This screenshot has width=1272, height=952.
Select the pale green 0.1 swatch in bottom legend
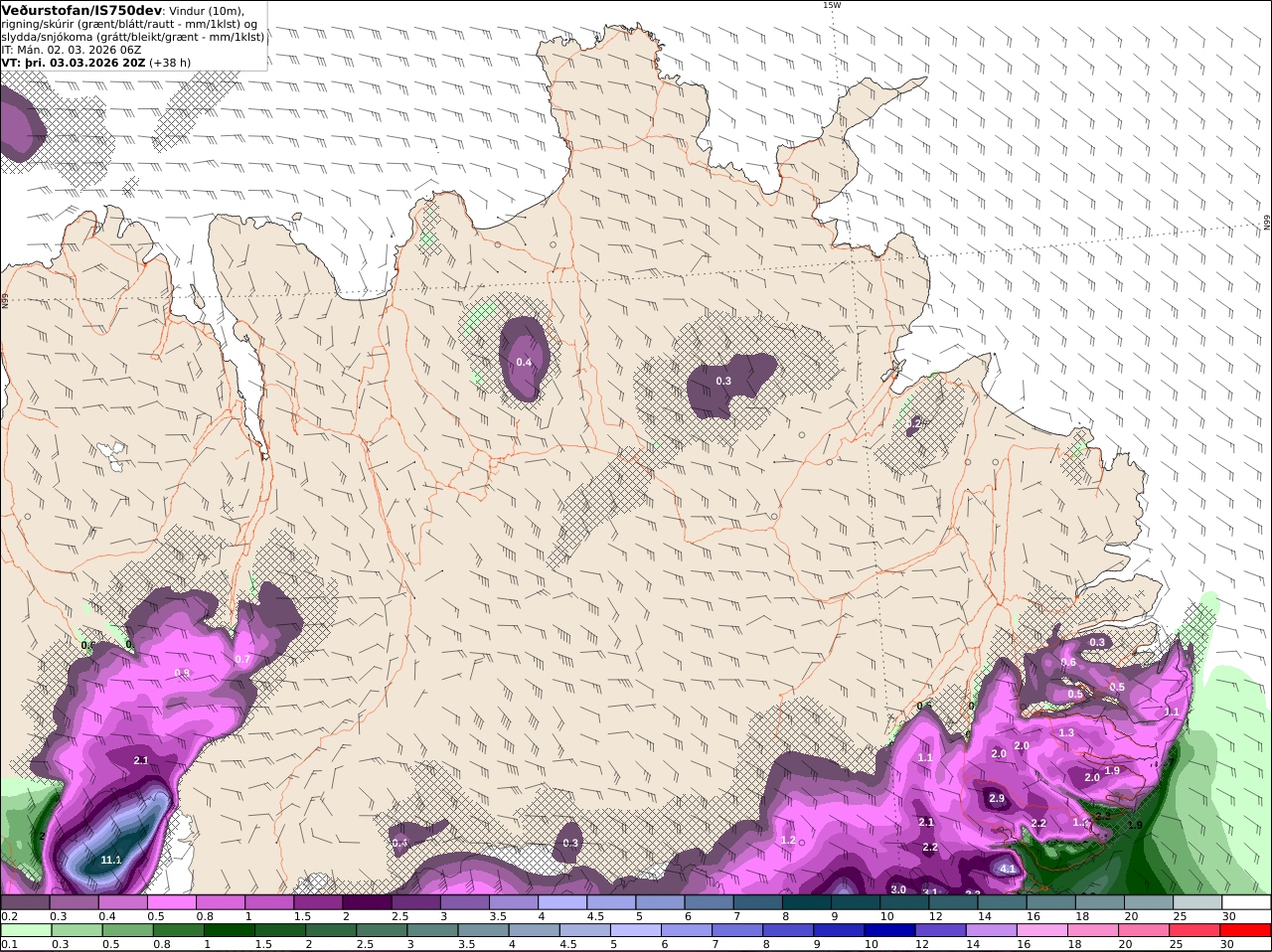point(25,929)
